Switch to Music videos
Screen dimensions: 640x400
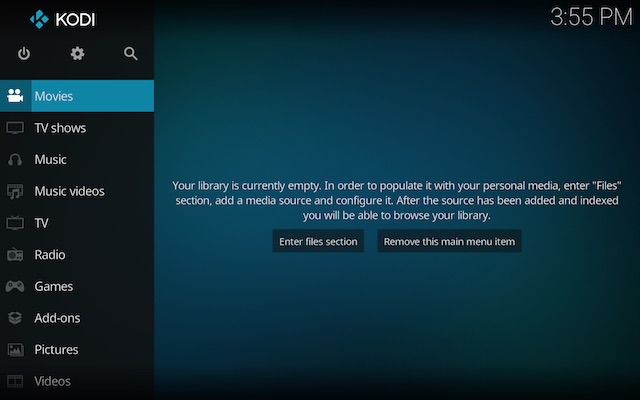pyautogui.click(x=77, y=191)
